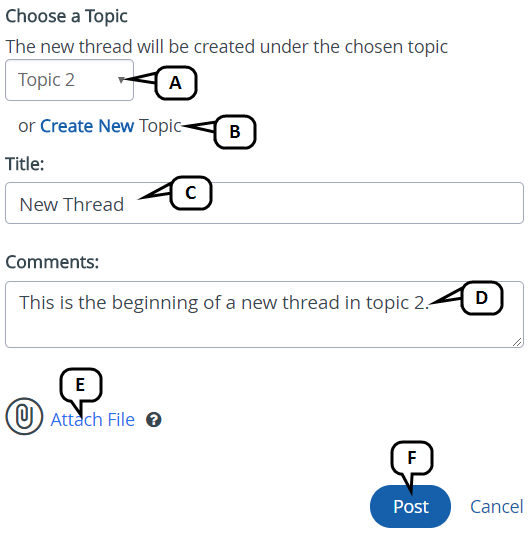Click callout label E
The width and height of the screenshot is (530, 539).
pyautogui.click(x=81, y=385)
